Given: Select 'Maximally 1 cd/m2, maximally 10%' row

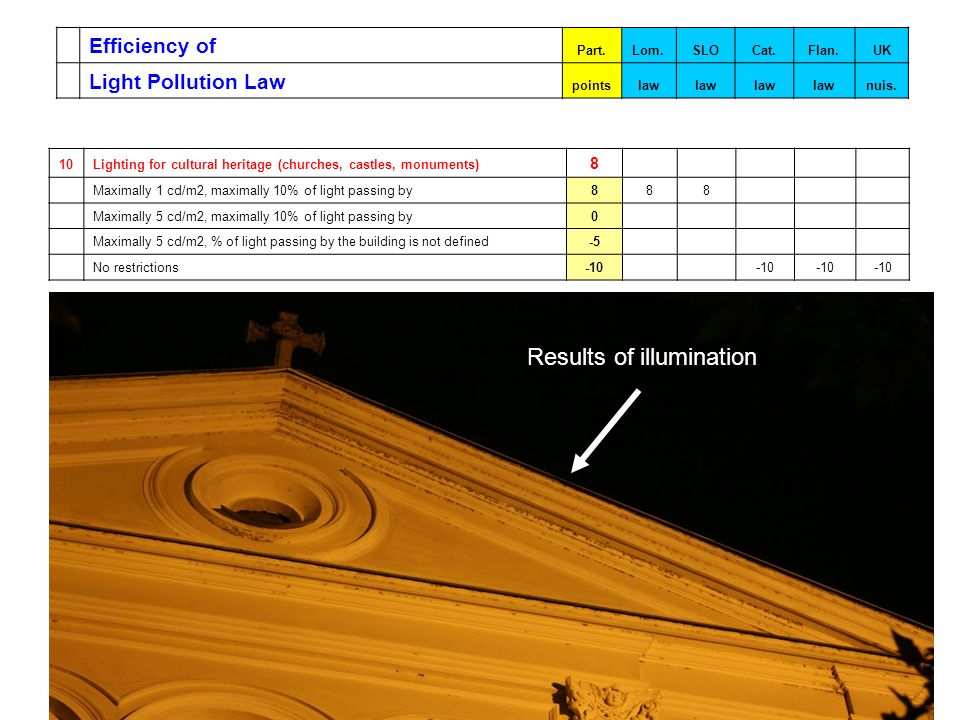Looking at the screenshot, I should coord(252,190).
